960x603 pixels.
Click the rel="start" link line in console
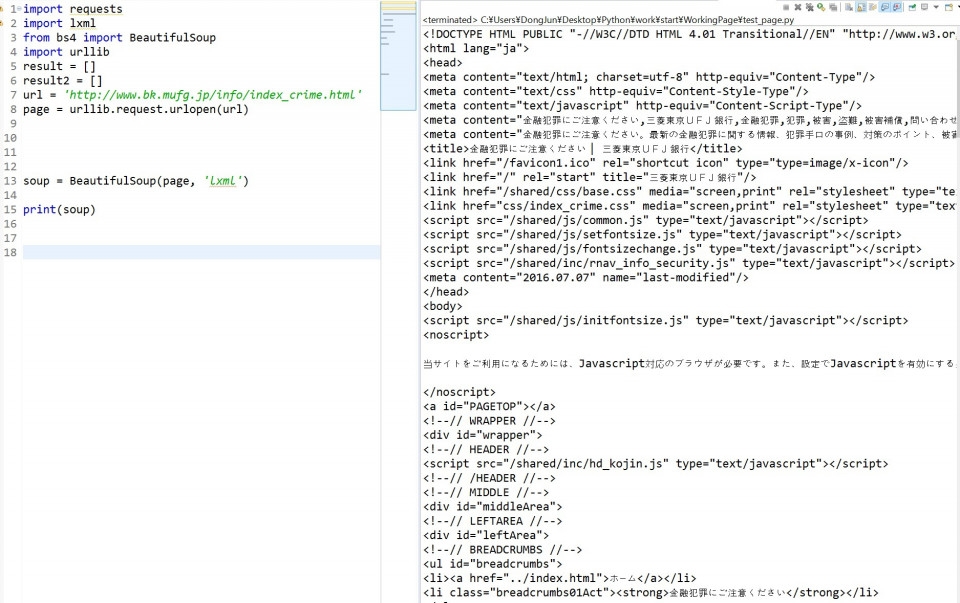click(x=590, y=178)
